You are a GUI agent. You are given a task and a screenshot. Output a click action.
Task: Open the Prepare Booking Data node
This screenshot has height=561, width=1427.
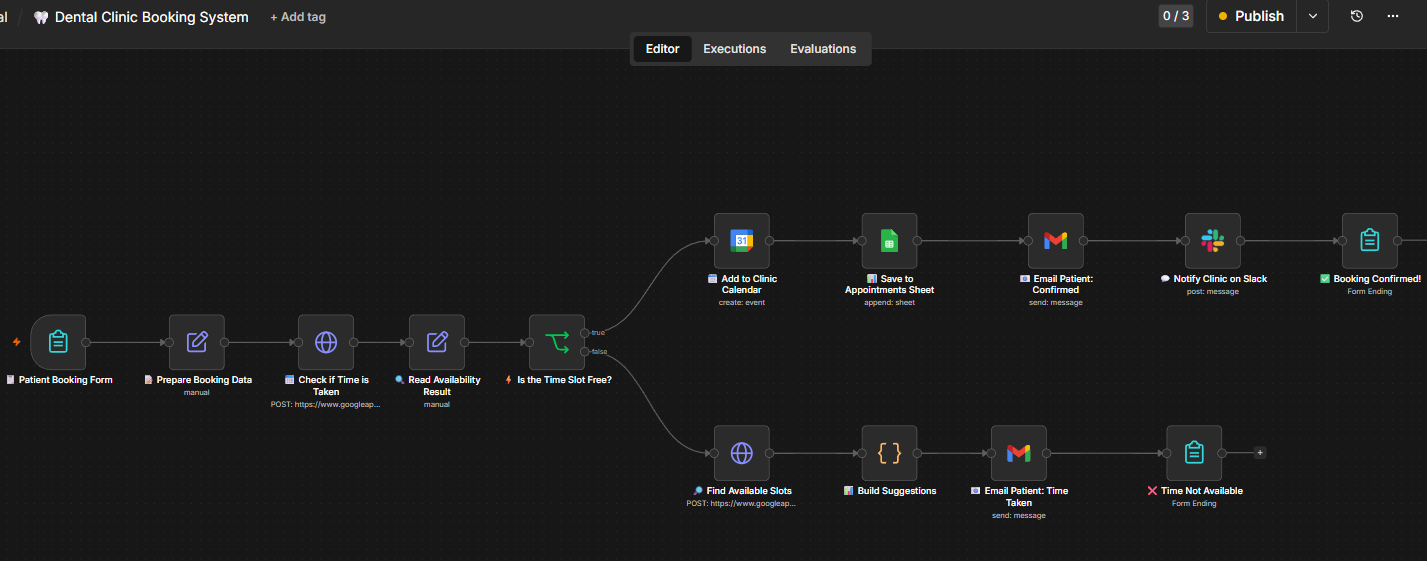point(197,342)
